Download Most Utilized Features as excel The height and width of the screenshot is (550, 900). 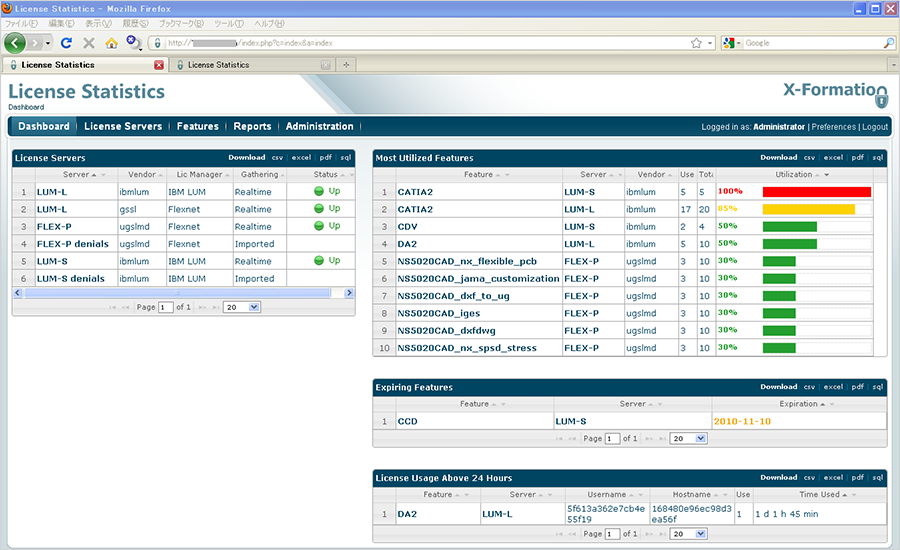click(x=833, y=157)
